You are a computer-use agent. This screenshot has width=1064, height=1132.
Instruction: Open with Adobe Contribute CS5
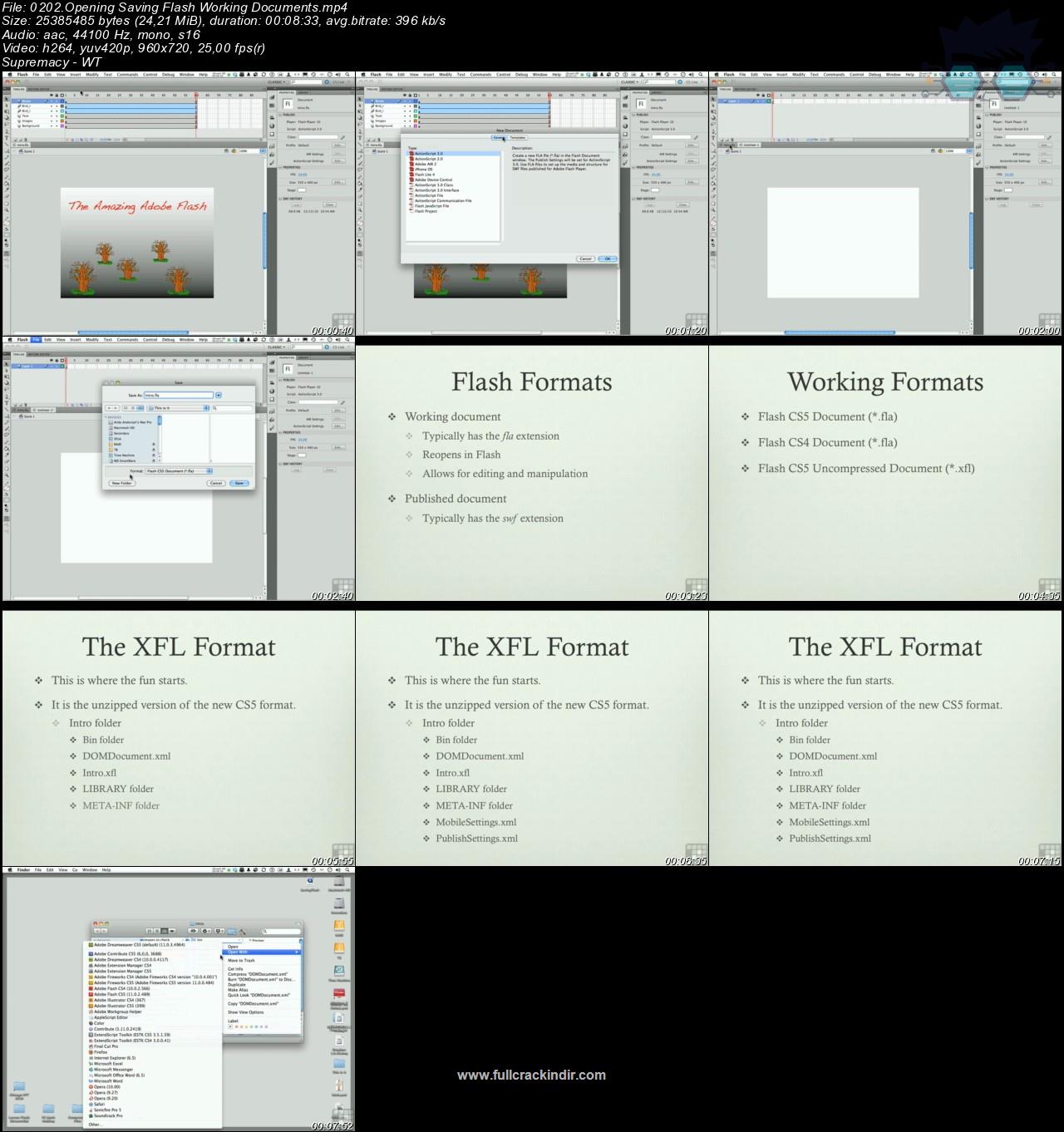pyautogui.click(x=154, y=953)
